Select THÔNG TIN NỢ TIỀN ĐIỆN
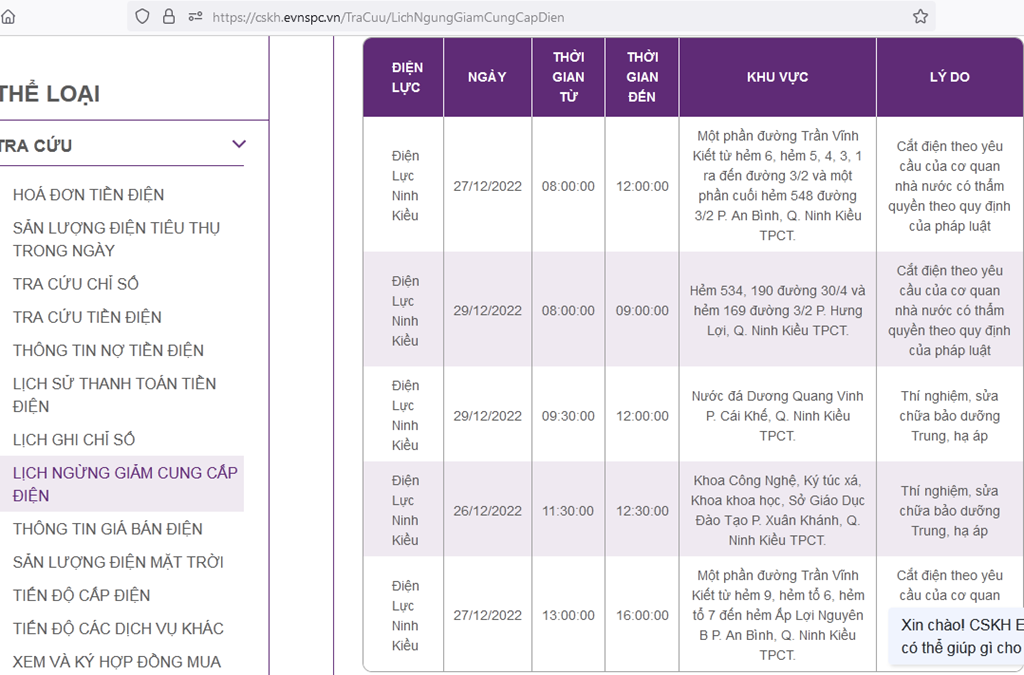This screenshot has height=675, width=1024. [x=108, y=350]
